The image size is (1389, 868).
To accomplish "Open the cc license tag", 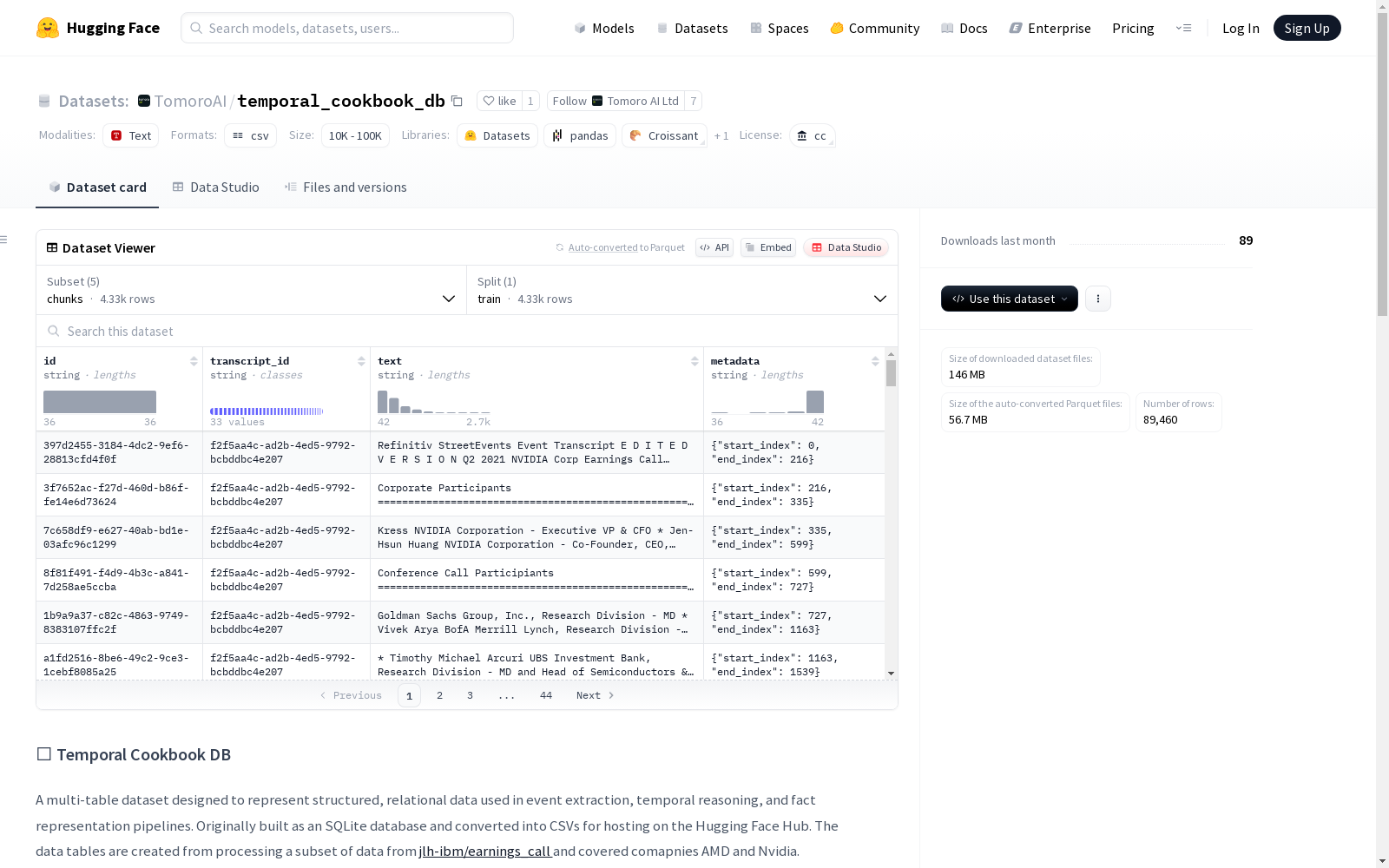I will coord(813,135).
